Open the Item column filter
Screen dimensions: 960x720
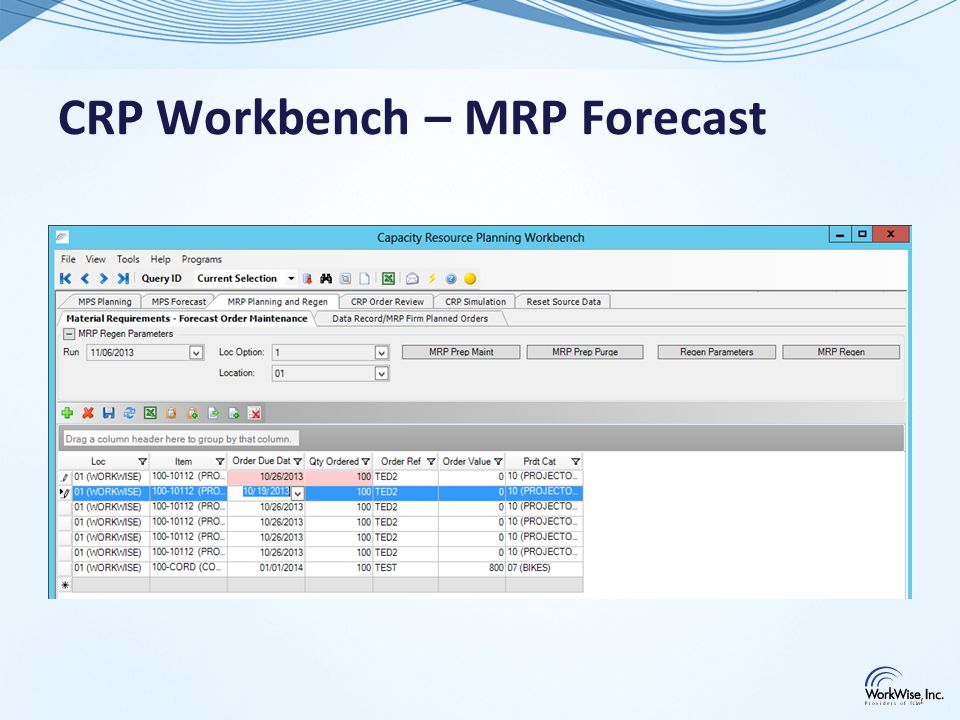click(220, 462)
